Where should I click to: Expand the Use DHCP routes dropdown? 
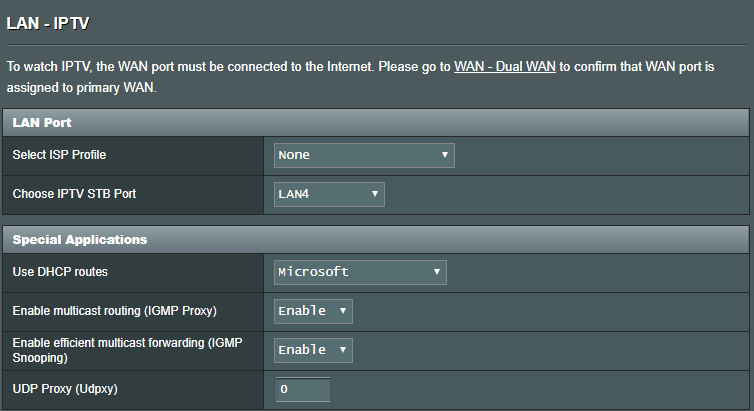point(360,271)
